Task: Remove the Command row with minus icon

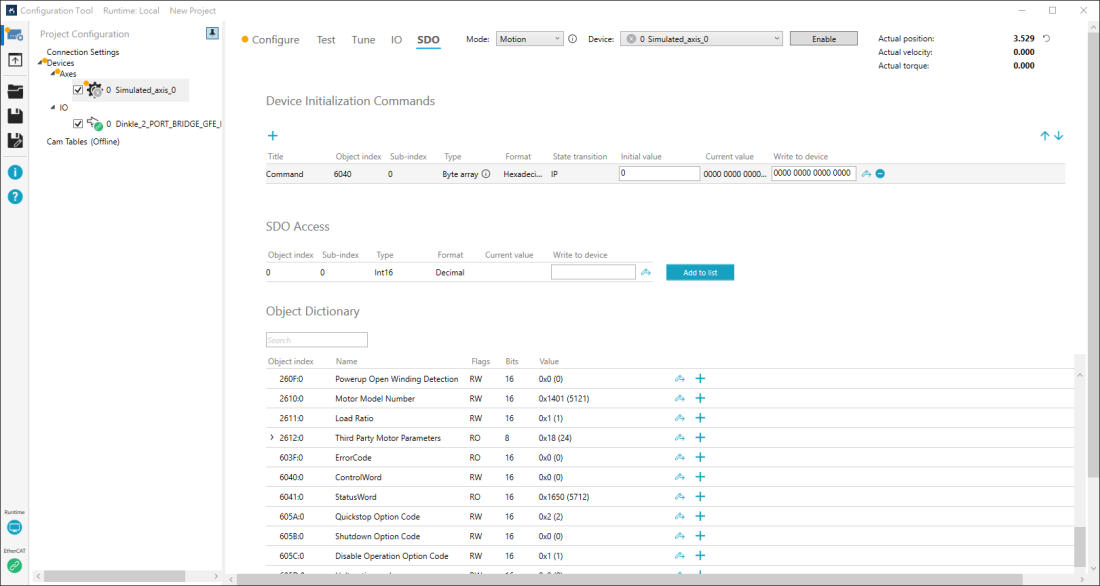Action: pyautogui.click(x=880, y=174)
